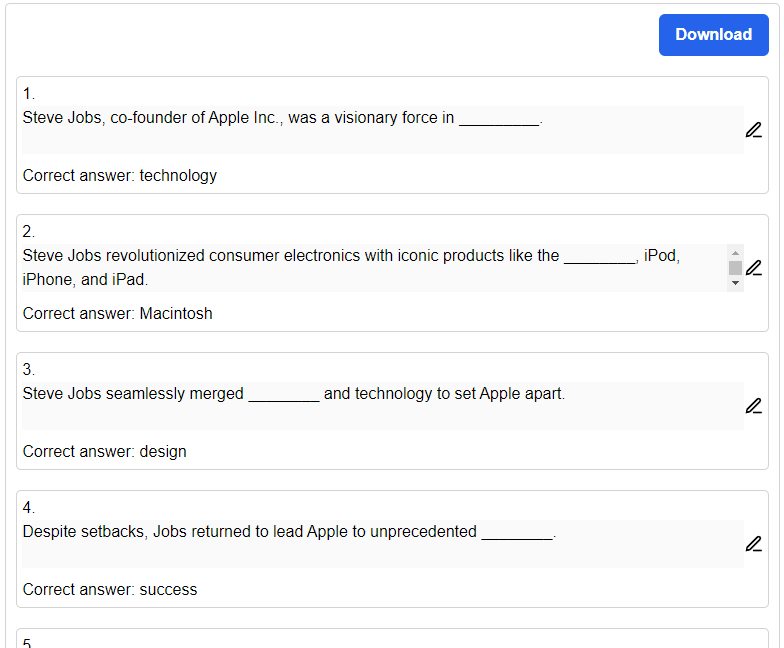Click scroll-up arrow in question 2 text box
Viewport: 784px width, 648px height.
tap(735, 253)
